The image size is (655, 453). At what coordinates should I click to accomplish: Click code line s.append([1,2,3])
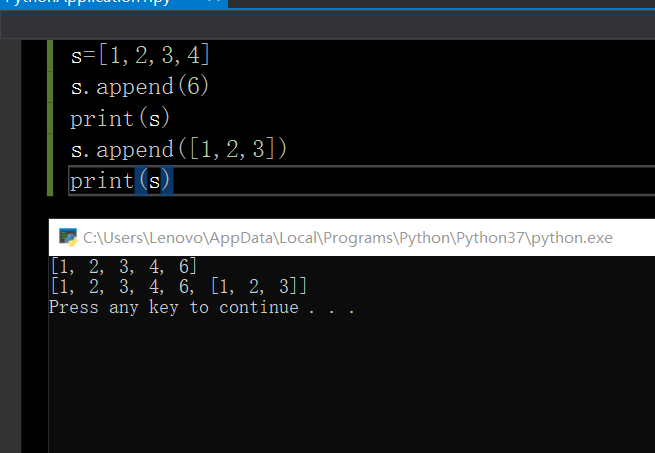[179, 149]
